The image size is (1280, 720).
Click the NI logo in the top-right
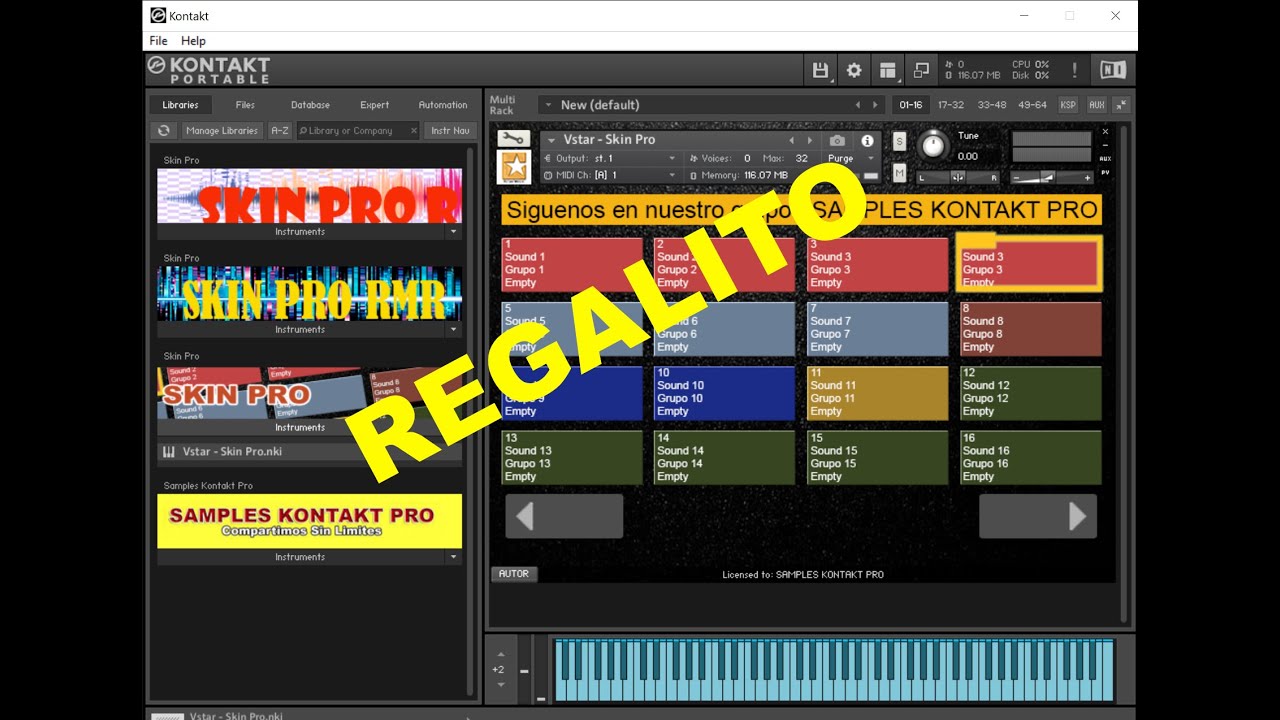1112,70
